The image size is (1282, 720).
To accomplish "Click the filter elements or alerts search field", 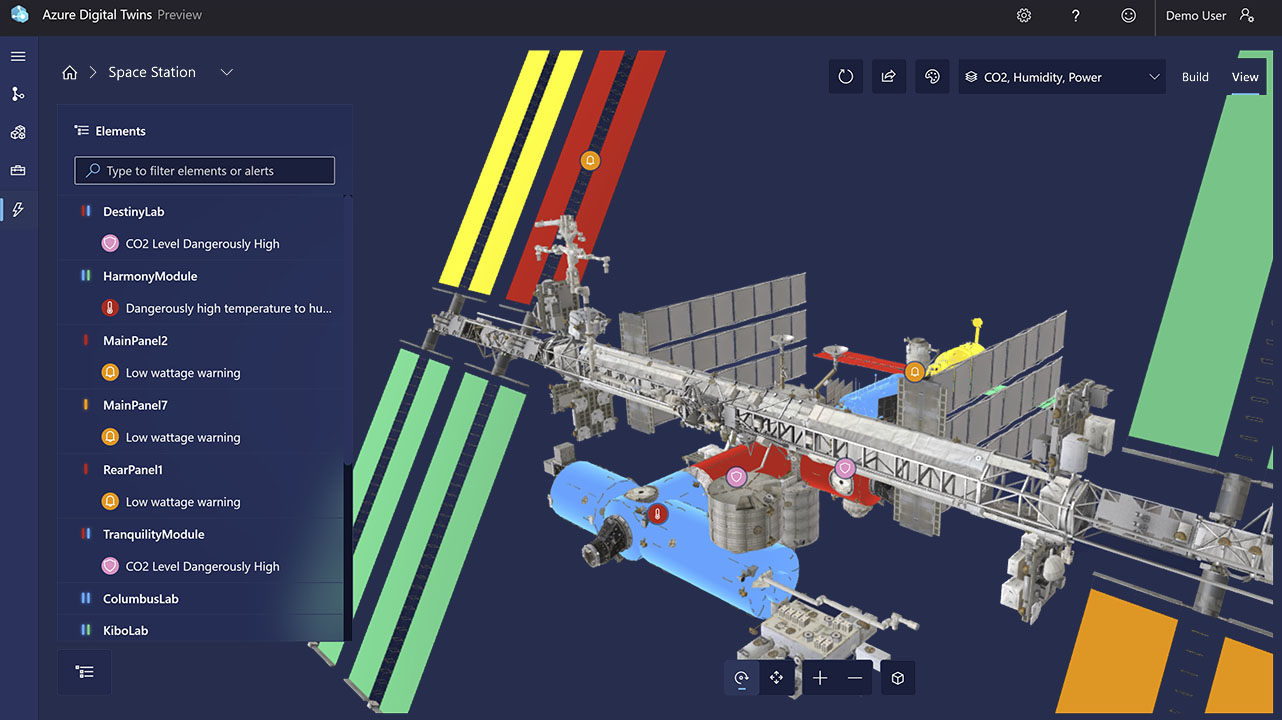I will (204, 170).
